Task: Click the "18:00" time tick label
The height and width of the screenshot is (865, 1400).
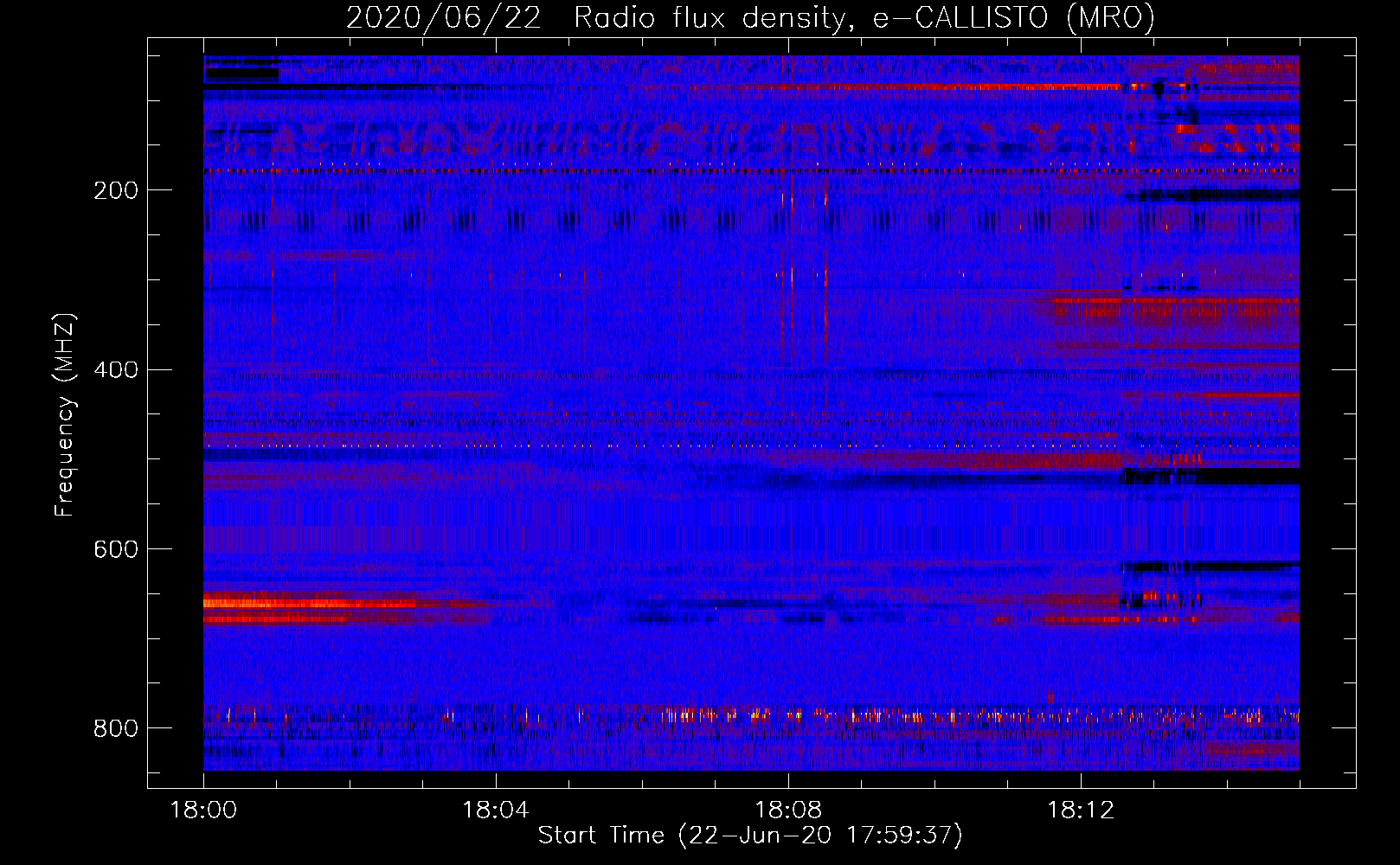Action: tap(204, 811)
